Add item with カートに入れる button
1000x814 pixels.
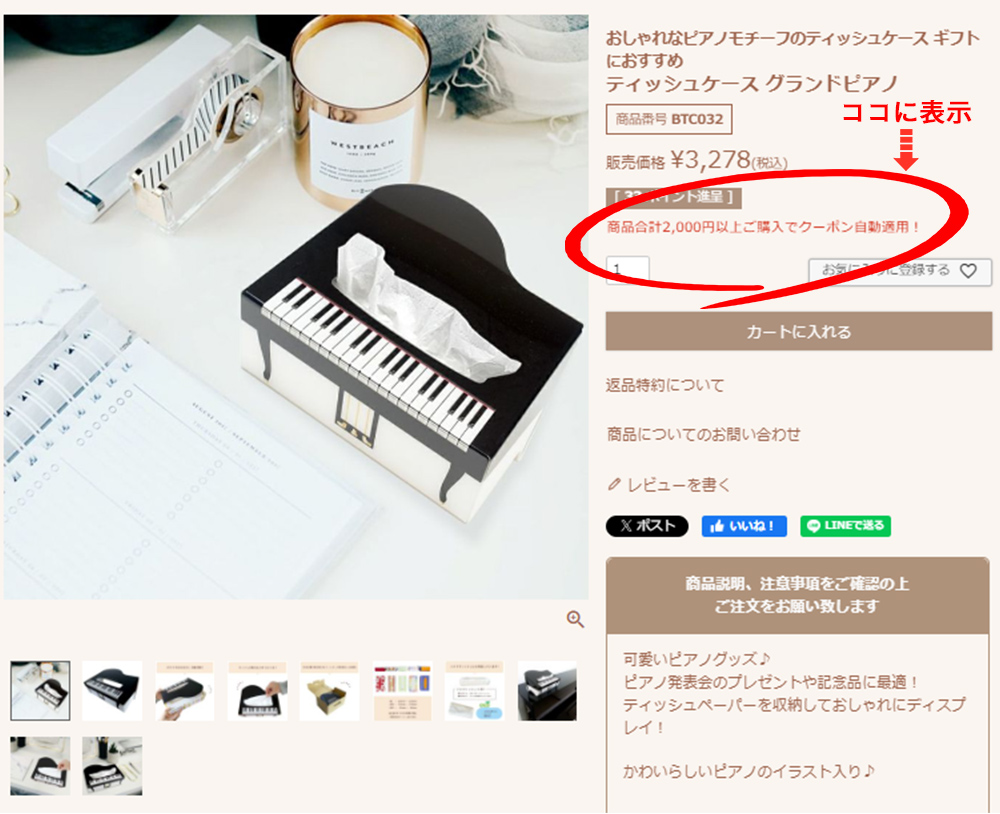798,332
